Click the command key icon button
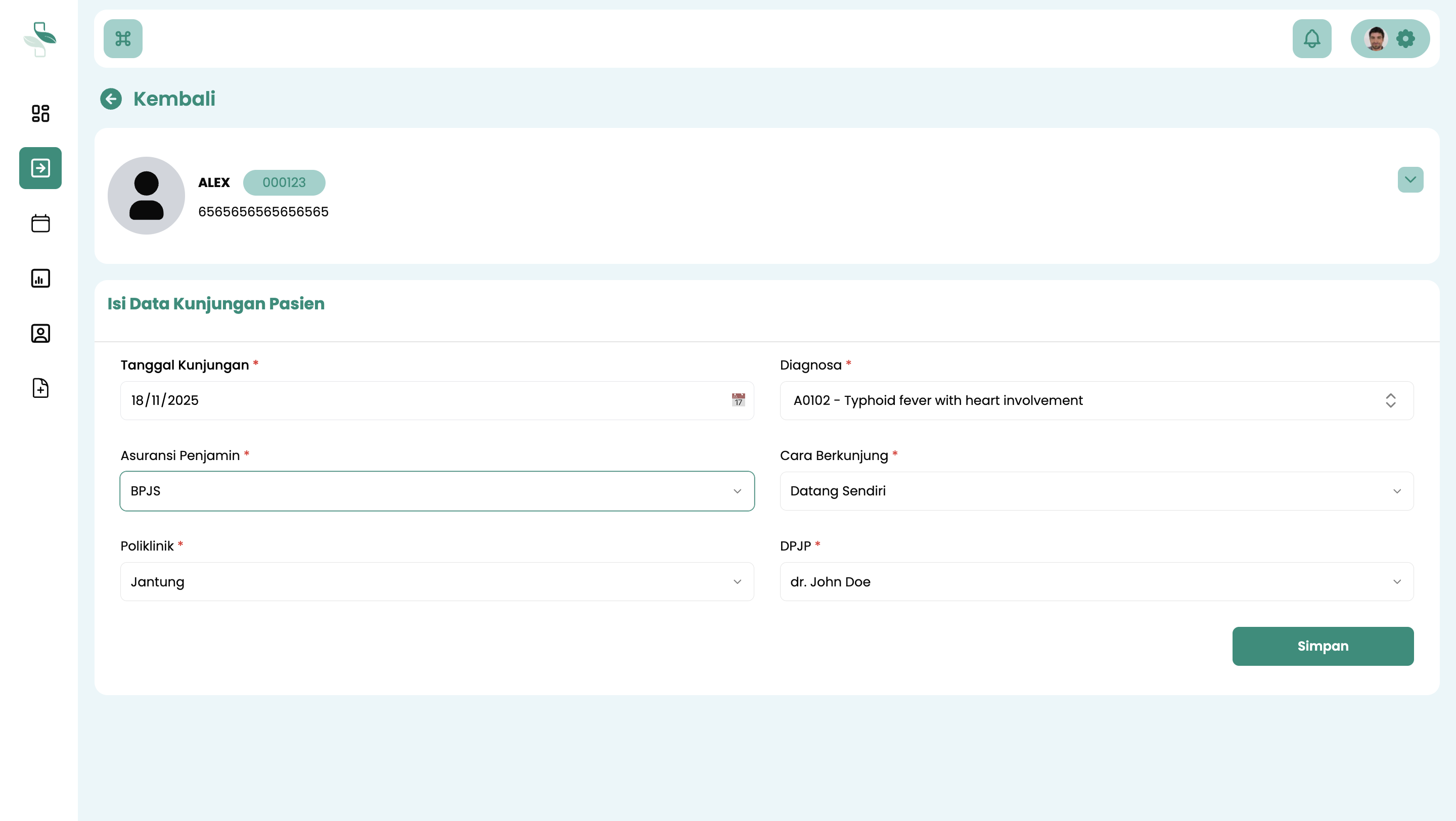The width and height of the screenshot is (1456, 821). click(x=123, y=38)
